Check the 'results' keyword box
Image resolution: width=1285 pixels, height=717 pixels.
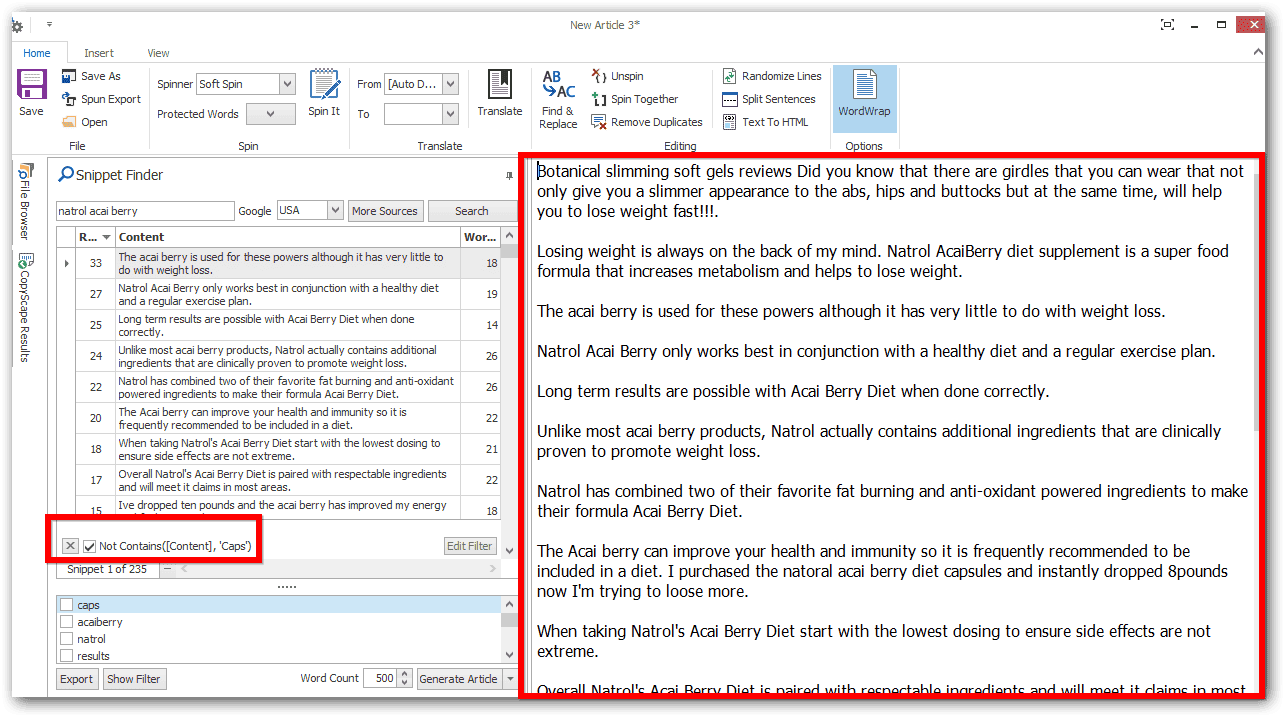pos(67,656)
